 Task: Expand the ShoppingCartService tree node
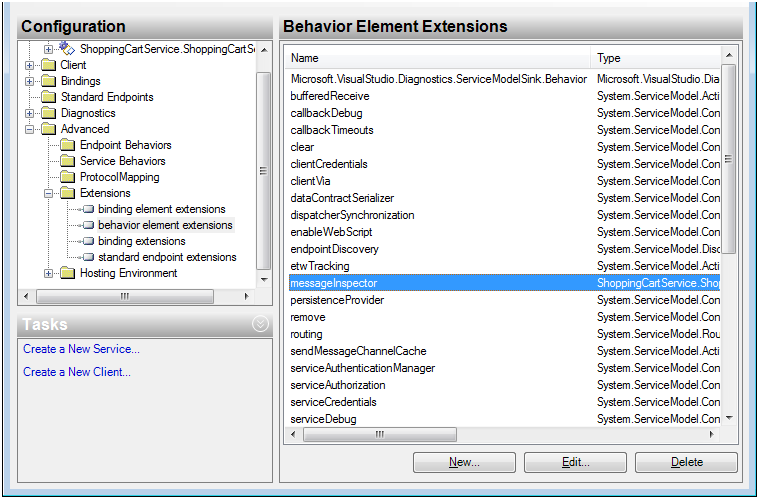click(48, 49)
